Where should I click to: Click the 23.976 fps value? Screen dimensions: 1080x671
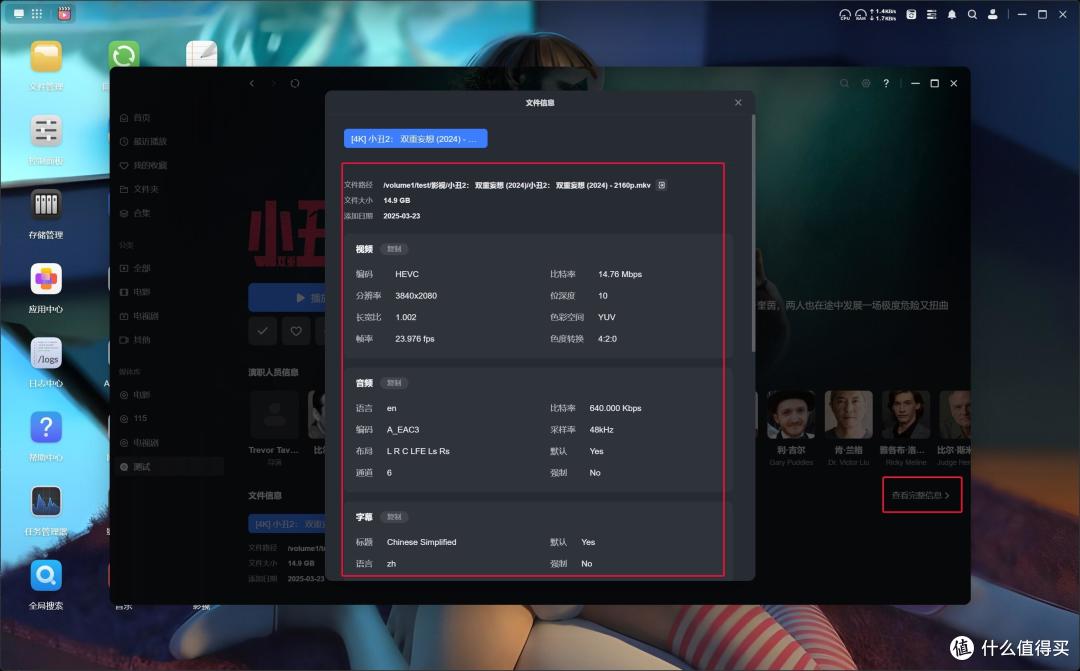[x=415, y=339]
